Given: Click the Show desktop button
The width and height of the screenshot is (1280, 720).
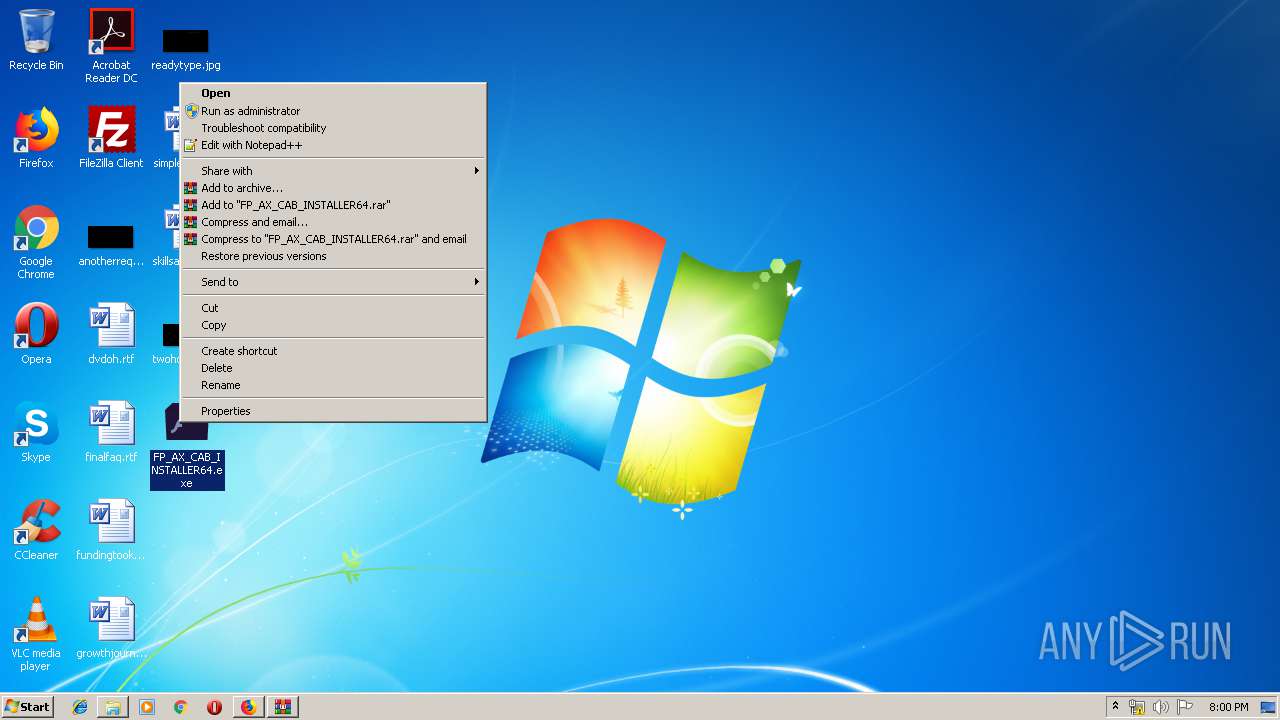Looking at the screenshot, I should (1268, 707).
